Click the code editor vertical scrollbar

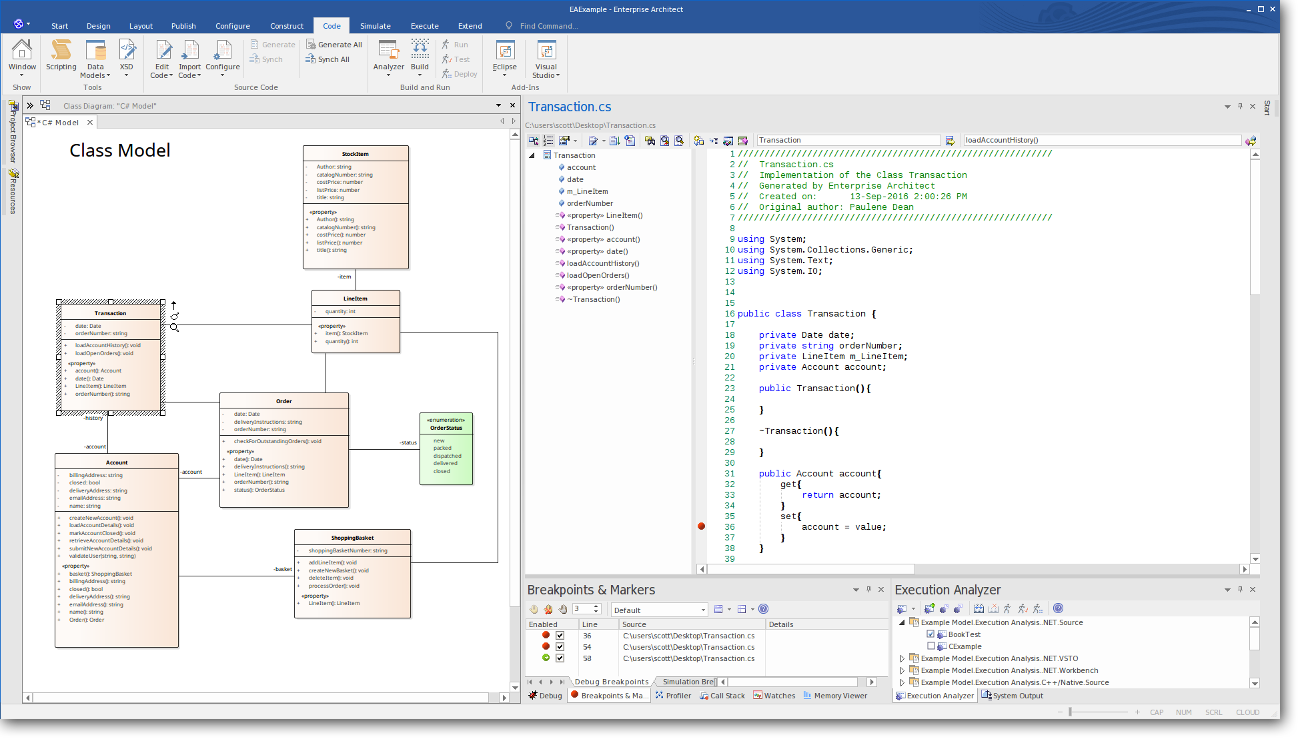tap(1255, 355)
